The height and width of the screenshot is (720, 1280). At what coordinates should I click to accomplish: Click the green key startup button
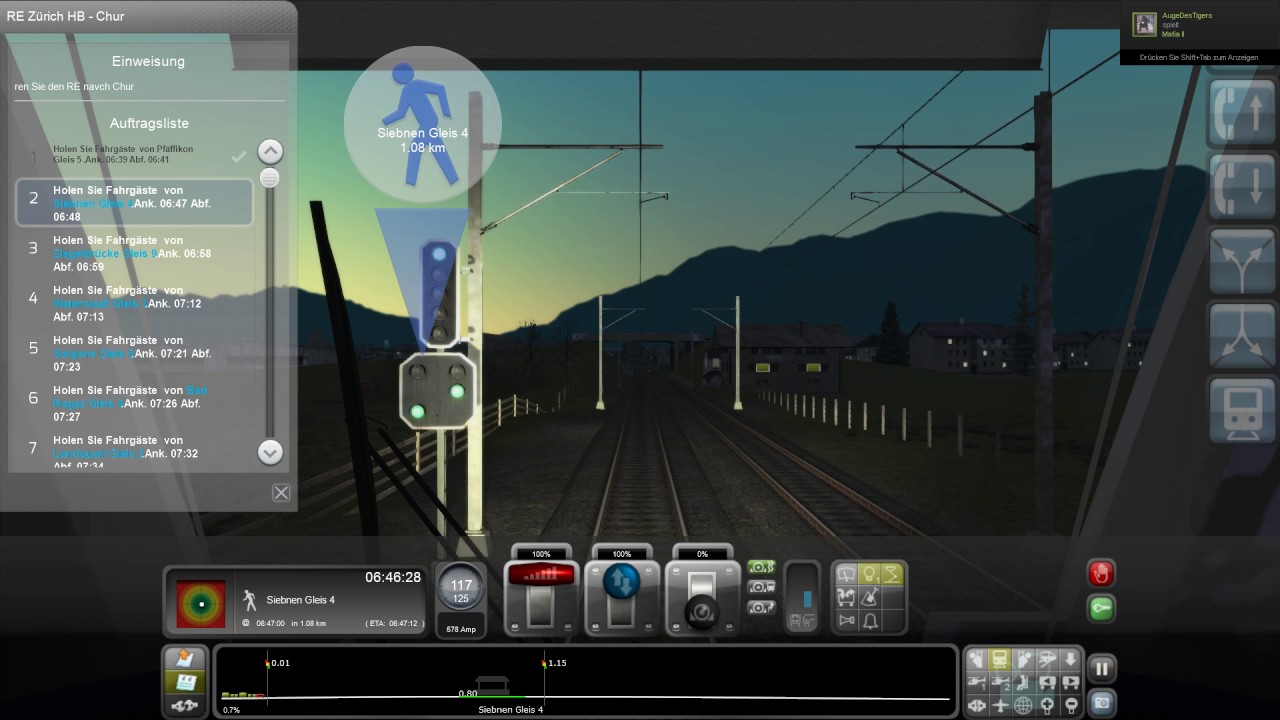click(x=1101, y=608)
